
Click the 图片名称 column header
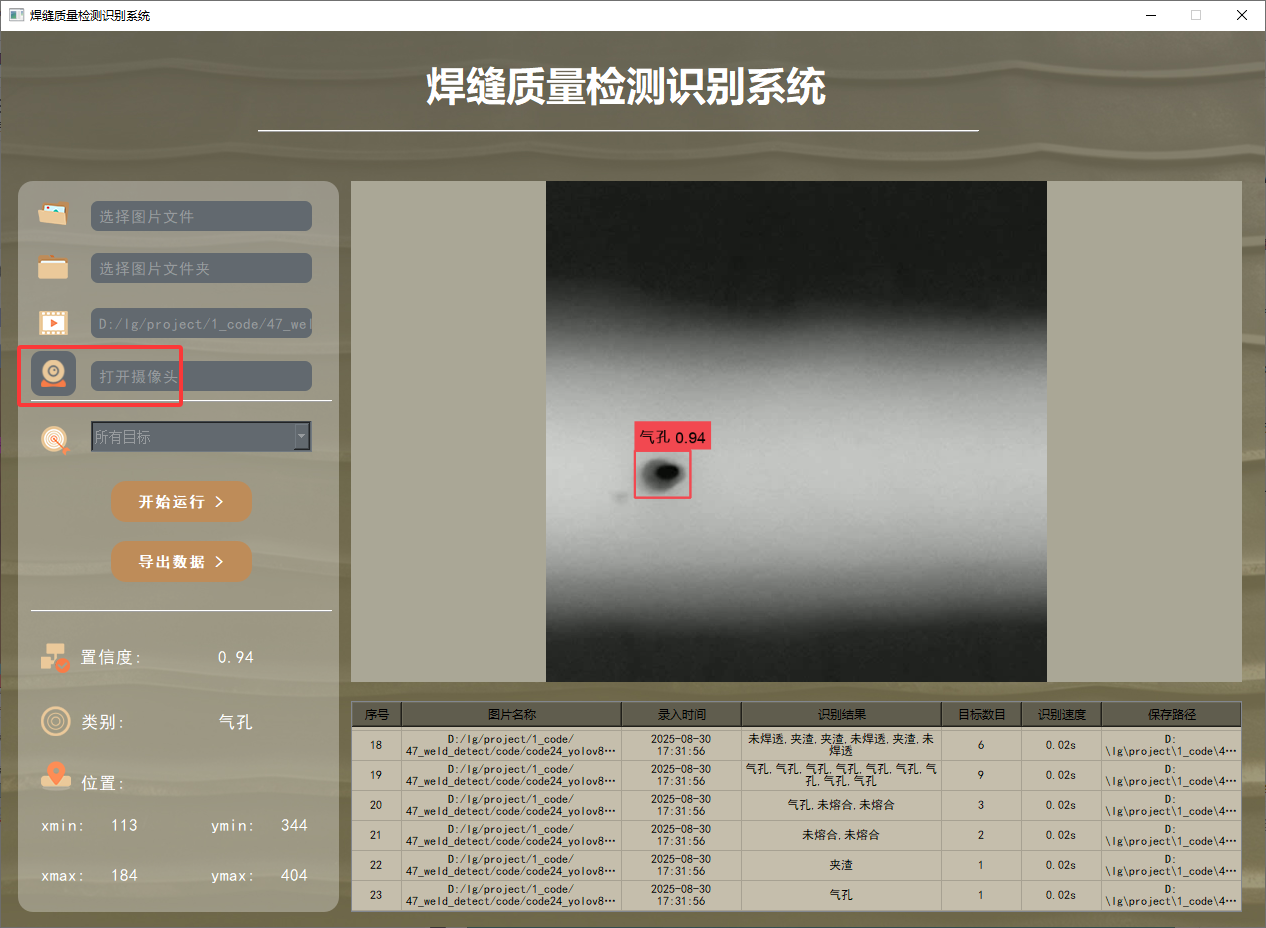click(x=511, y=714)
